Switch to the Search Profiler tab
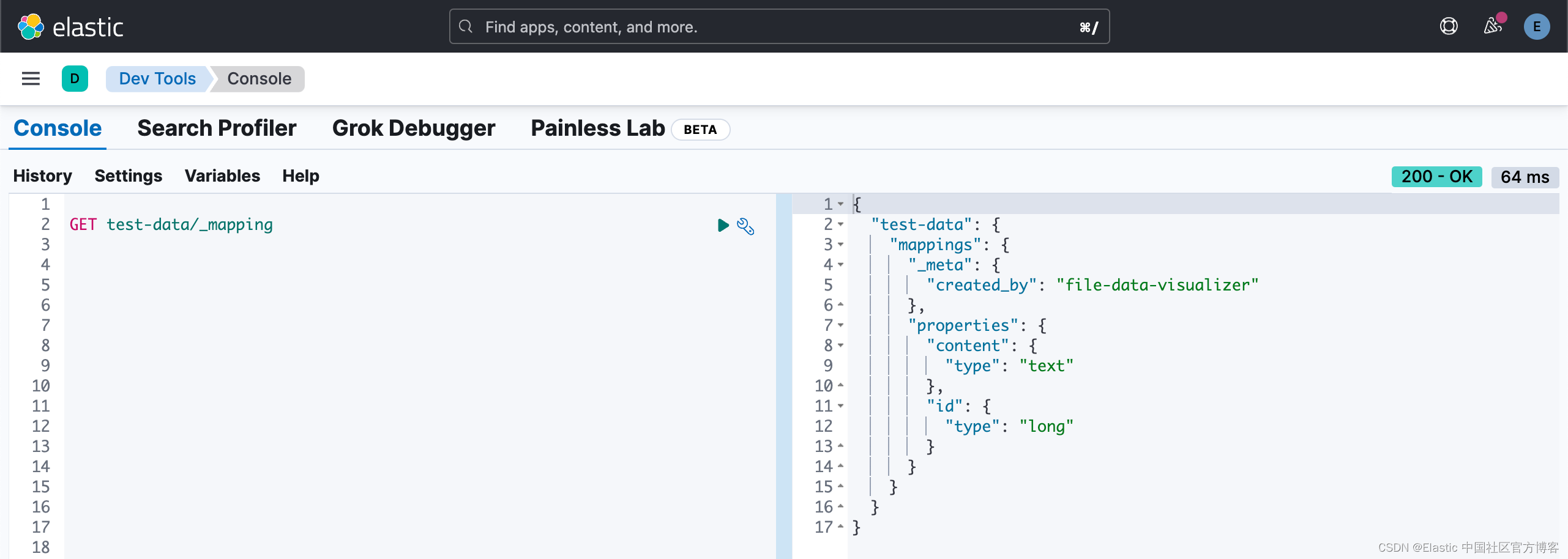This screenshot has height=559, width=1568. (x=217, y=128)
